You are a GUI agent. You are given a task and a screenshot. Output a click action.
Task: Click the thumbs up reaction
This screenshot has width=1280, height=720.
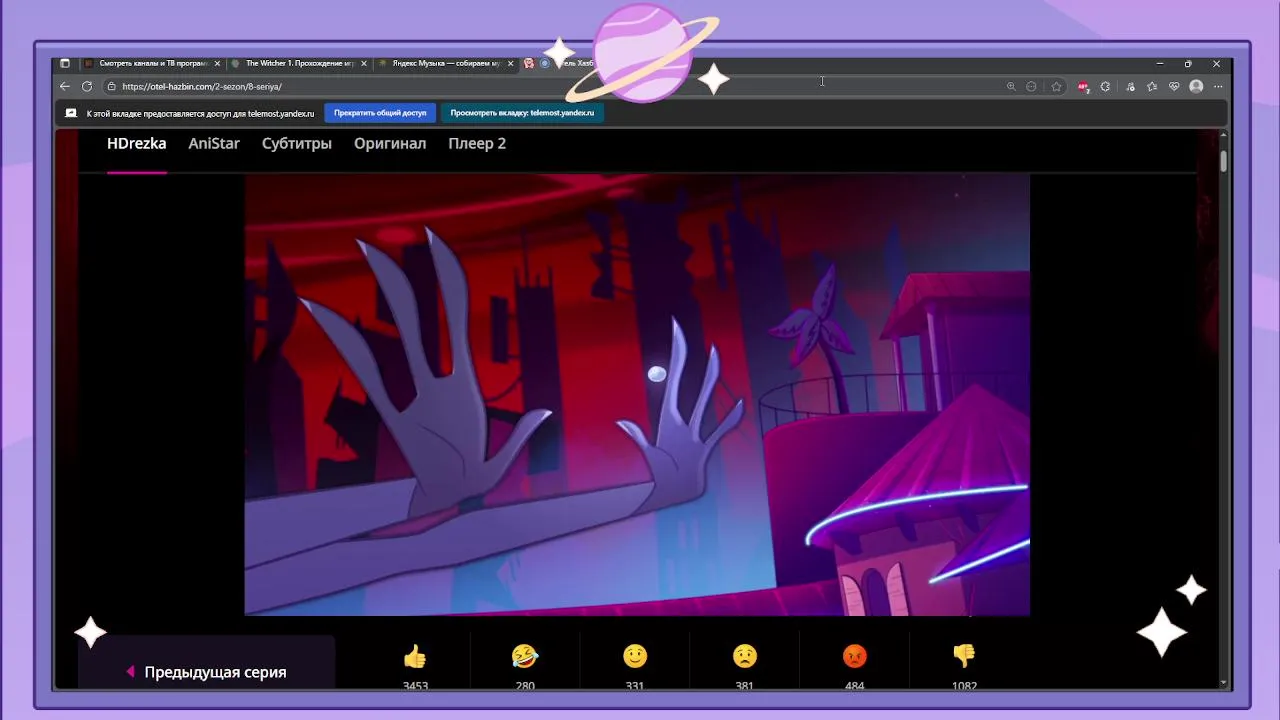click(415, 656)
